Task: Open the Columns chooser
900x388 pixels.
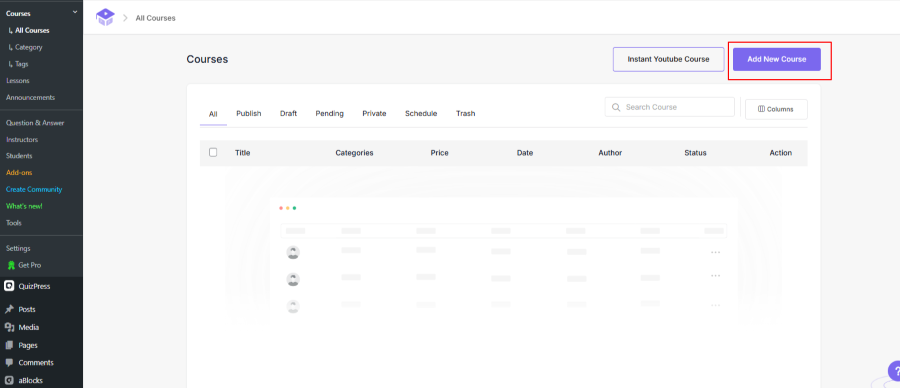Action: [776, 109]
